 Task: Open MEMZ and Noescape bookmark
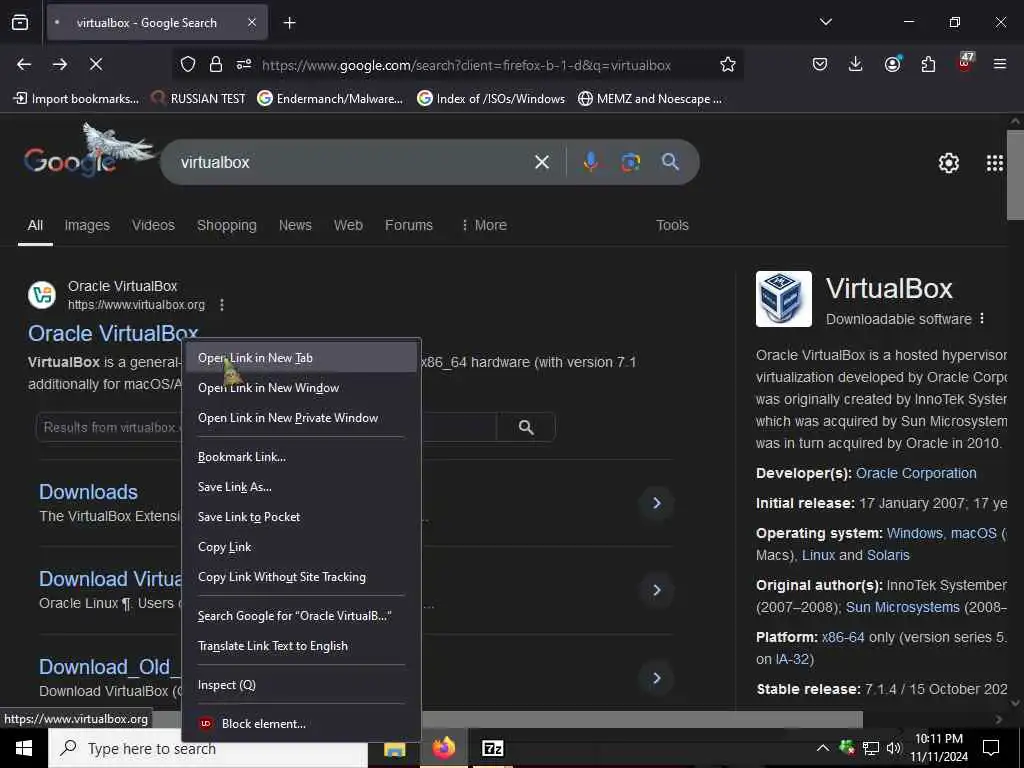[x=650, y=99]
